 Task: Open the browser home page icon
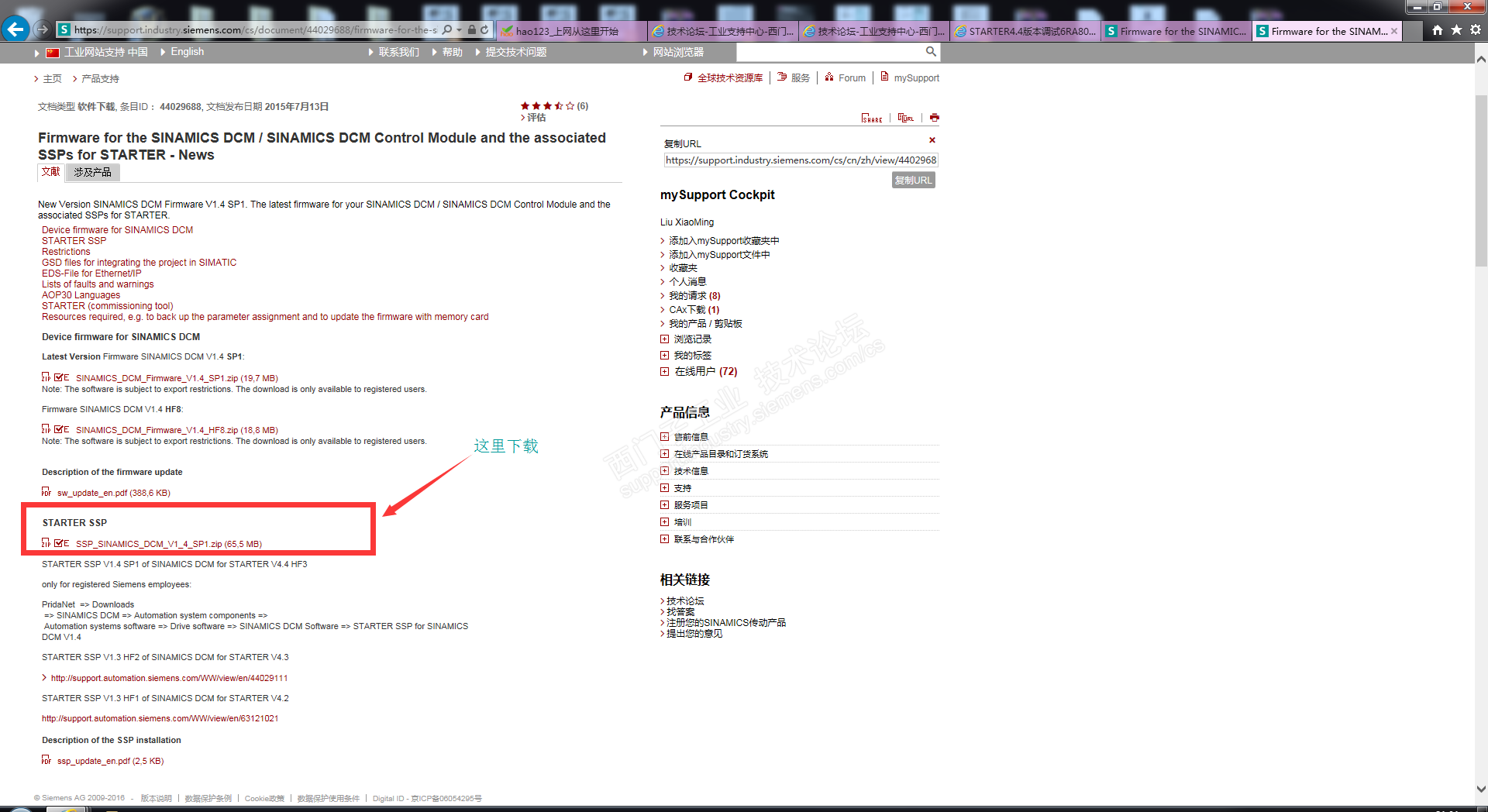click(1438, 30)
